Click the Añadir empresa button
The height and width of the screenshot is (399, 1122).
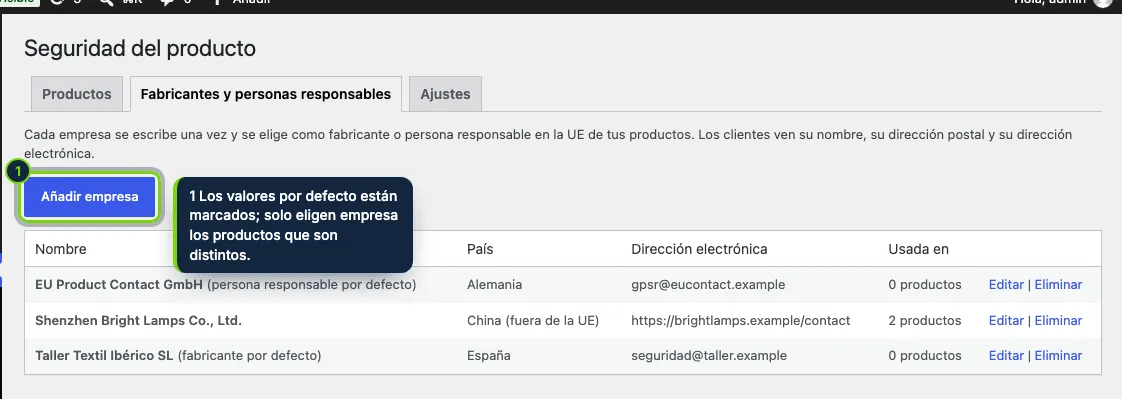89,197
